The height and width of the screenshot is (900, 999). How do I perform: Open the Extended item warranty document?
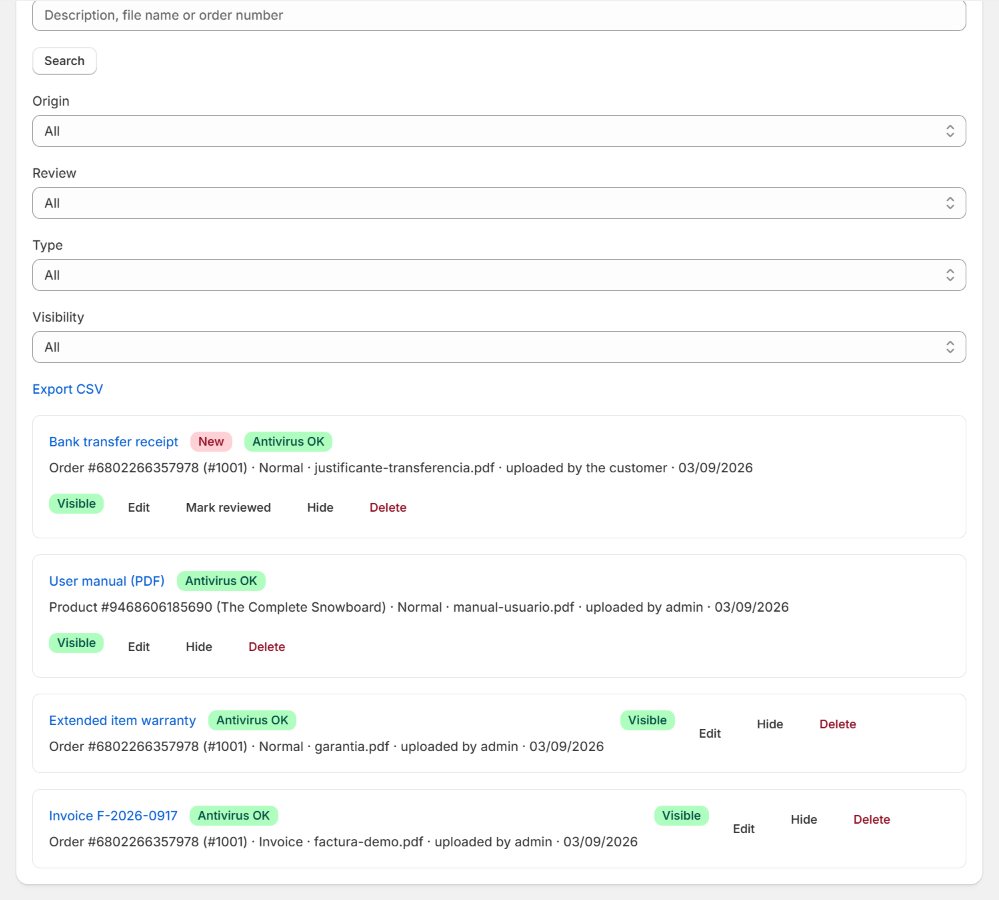pyautogui.click(x=122, y=721)
